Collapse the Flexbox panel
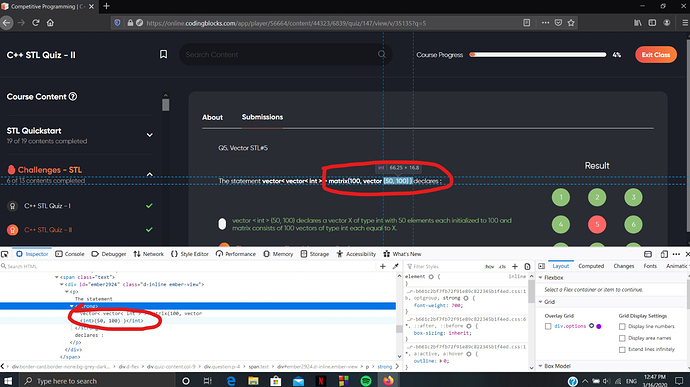Viewport: 690px width, 387px height. pyautogui.click(x=540, y=278)
